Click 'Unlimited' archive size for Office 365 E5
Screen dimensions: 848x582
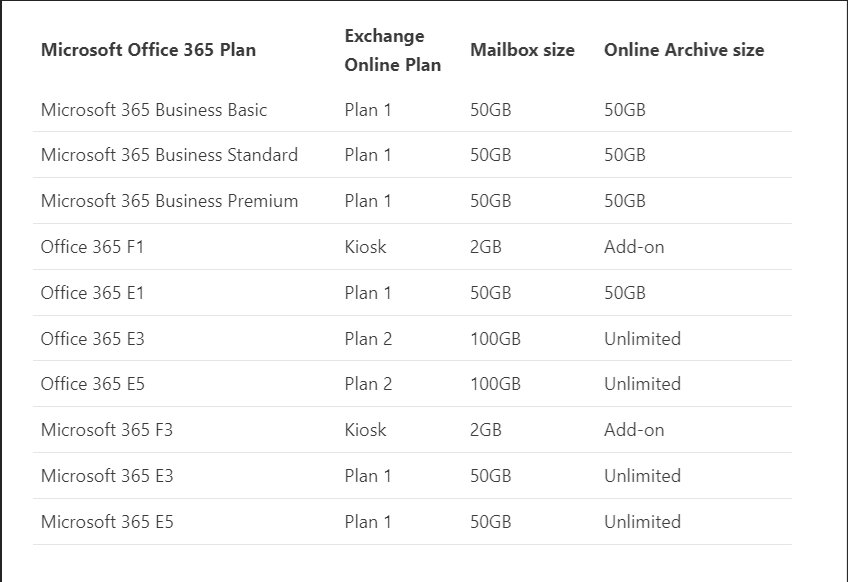click(x=642, y=384)
